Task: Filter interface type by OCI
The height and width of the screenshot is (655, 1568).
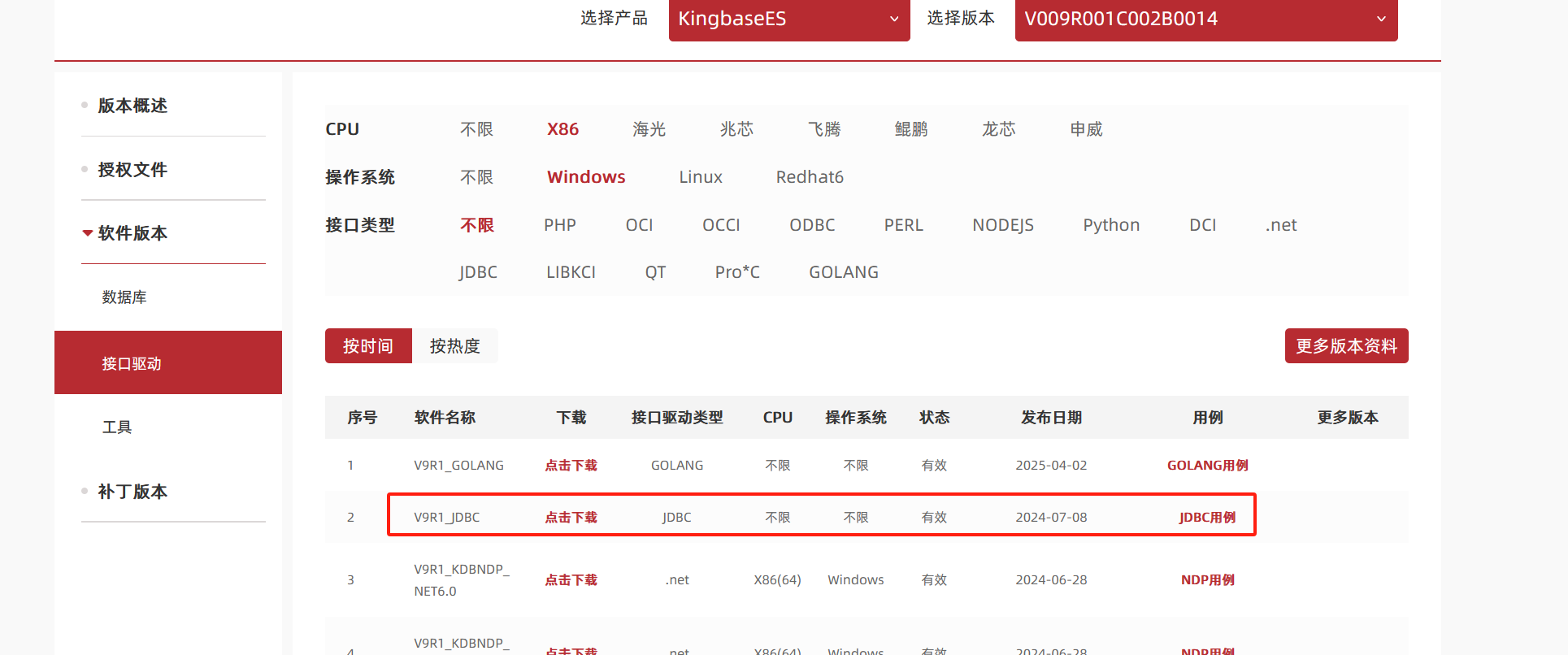Action: (x=639, y=225)
